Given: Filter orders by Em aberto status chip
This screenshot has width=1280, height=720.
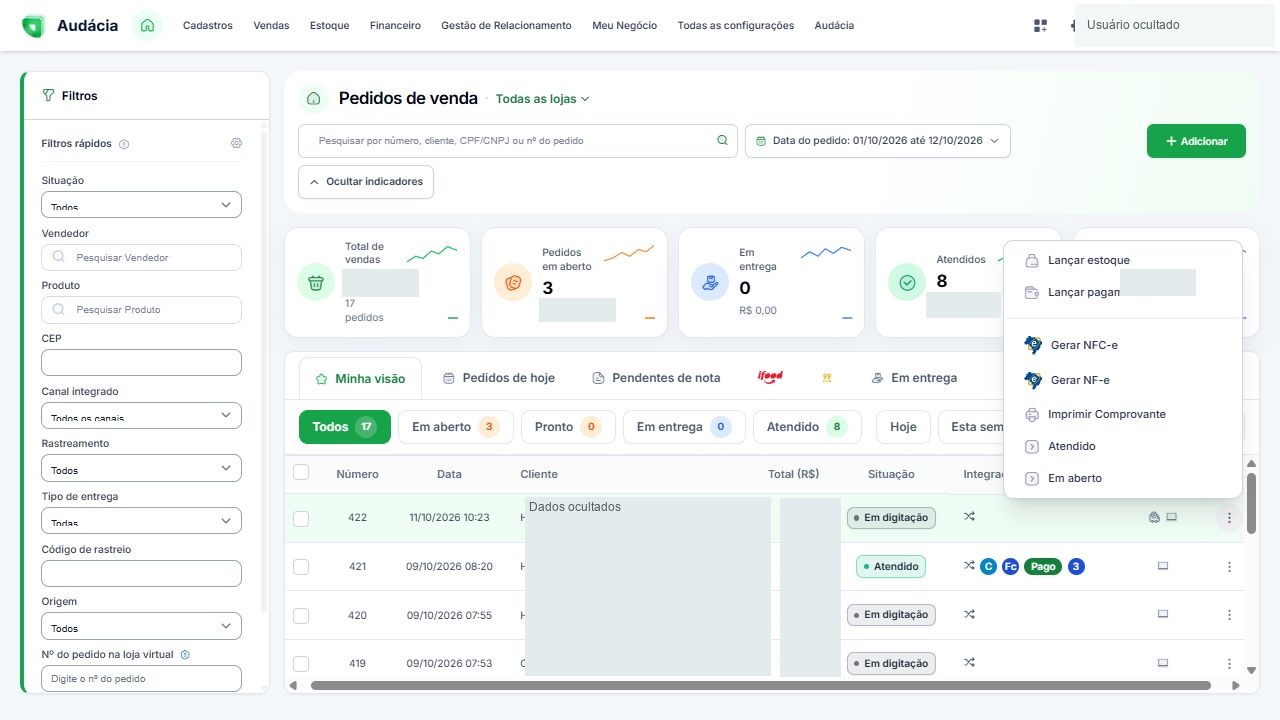Looking at the screenshot, I should point(455,427).
